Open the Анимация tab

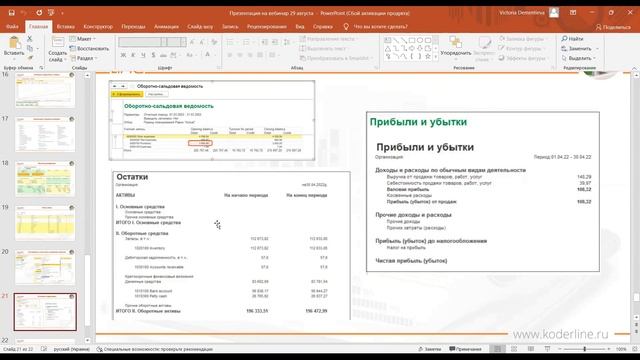click(166, 27)
